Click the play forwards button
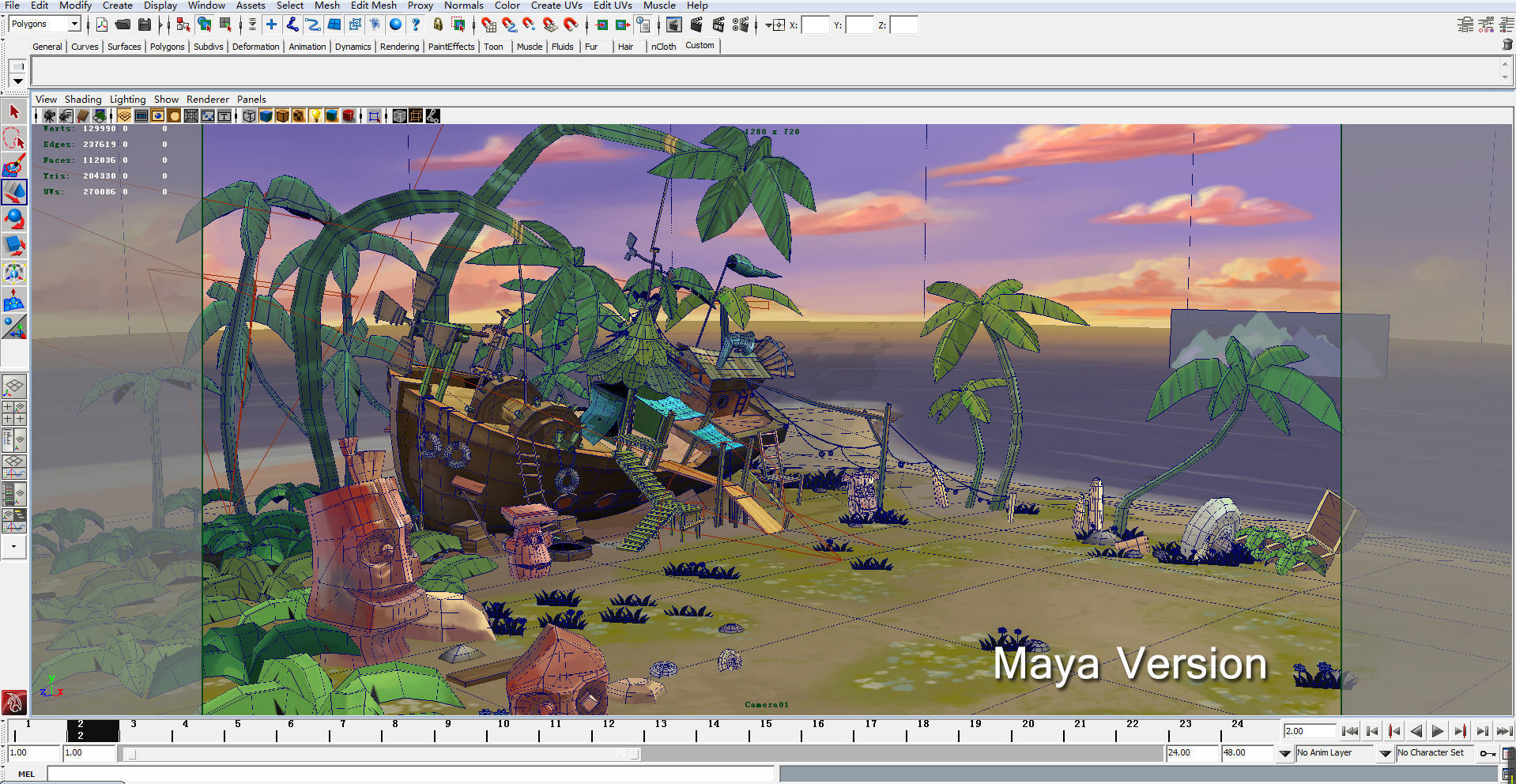Image resolution: width=1516 pixels, height=784 pixels. tap(1438, 731)
